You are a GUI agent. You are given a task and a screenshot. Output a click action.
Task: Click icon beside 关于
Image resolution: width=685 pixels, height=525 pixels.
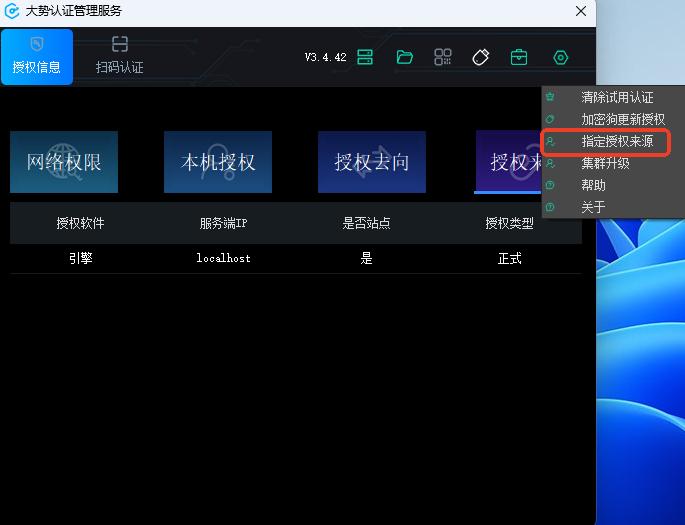550,207
